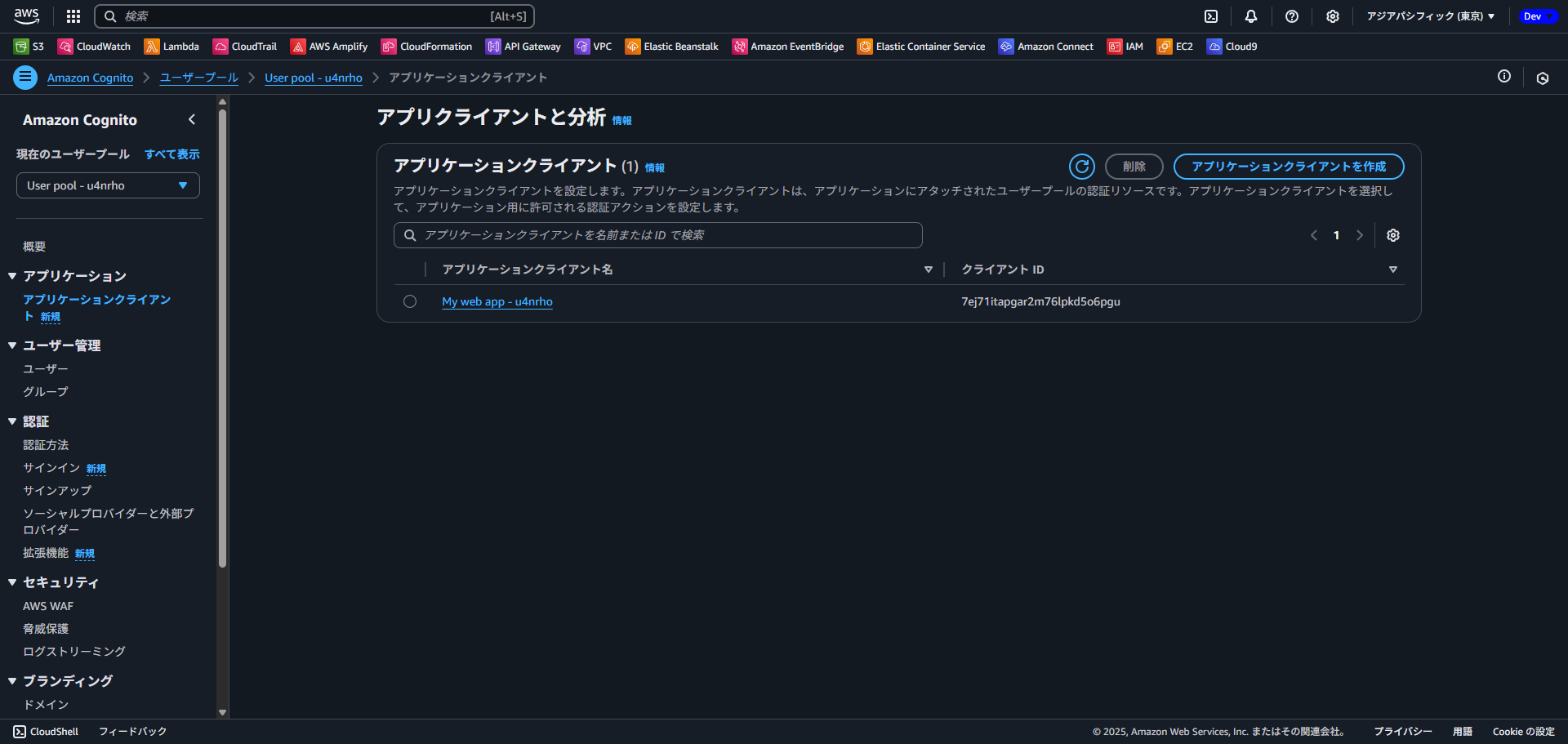Open 概要 in the sidebar

tap(34, 247)
